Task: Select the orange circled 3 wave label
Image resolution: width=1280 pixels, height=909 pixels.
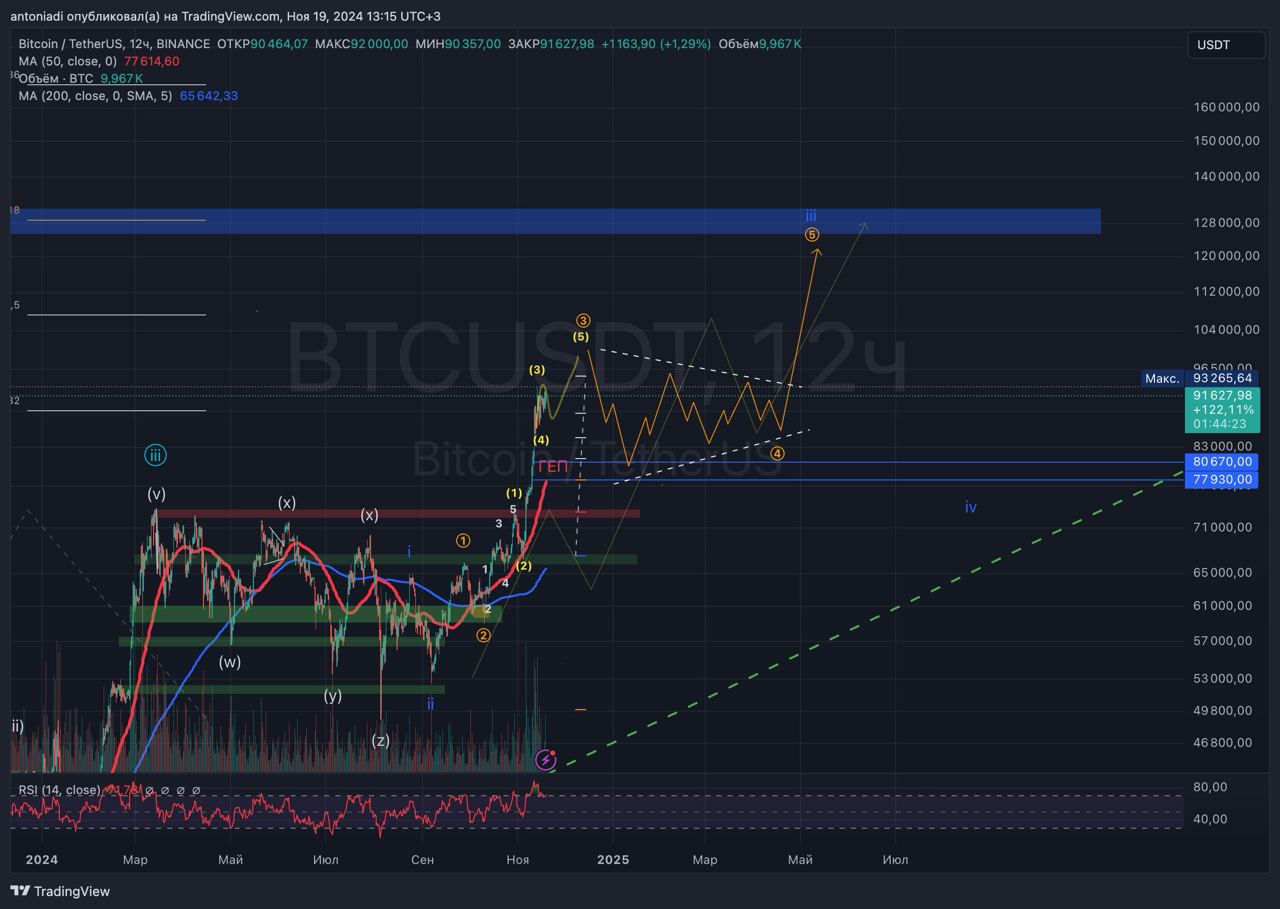Action: coord(583,321)
